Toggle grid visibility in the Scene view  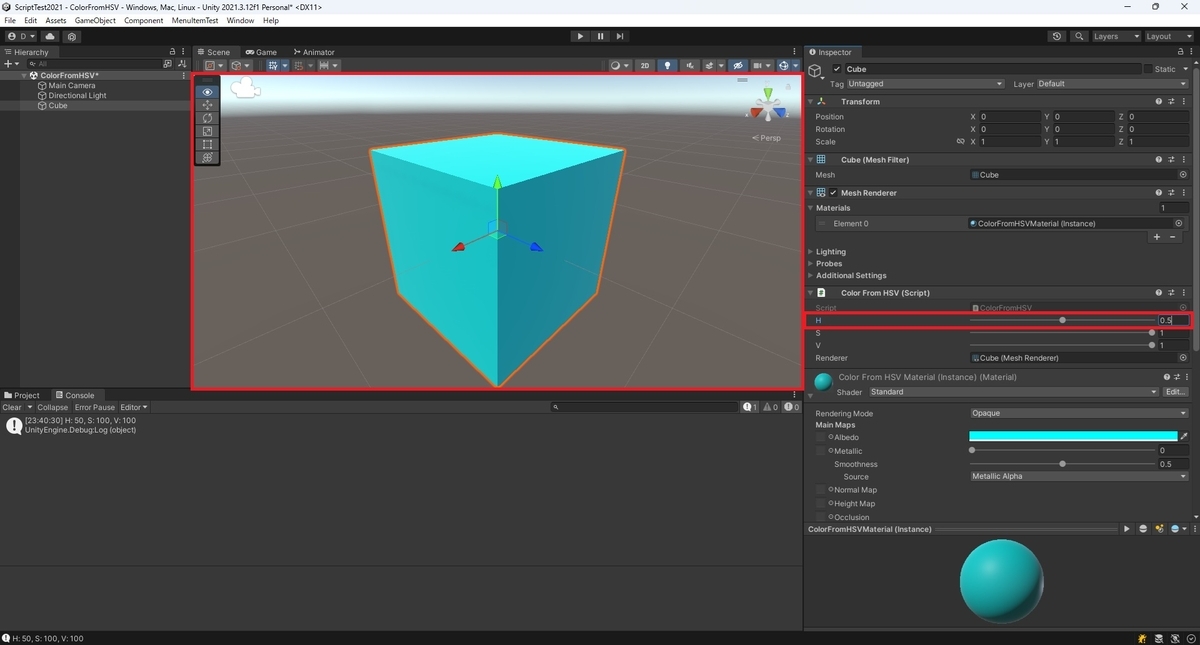(x=758, y=65)
